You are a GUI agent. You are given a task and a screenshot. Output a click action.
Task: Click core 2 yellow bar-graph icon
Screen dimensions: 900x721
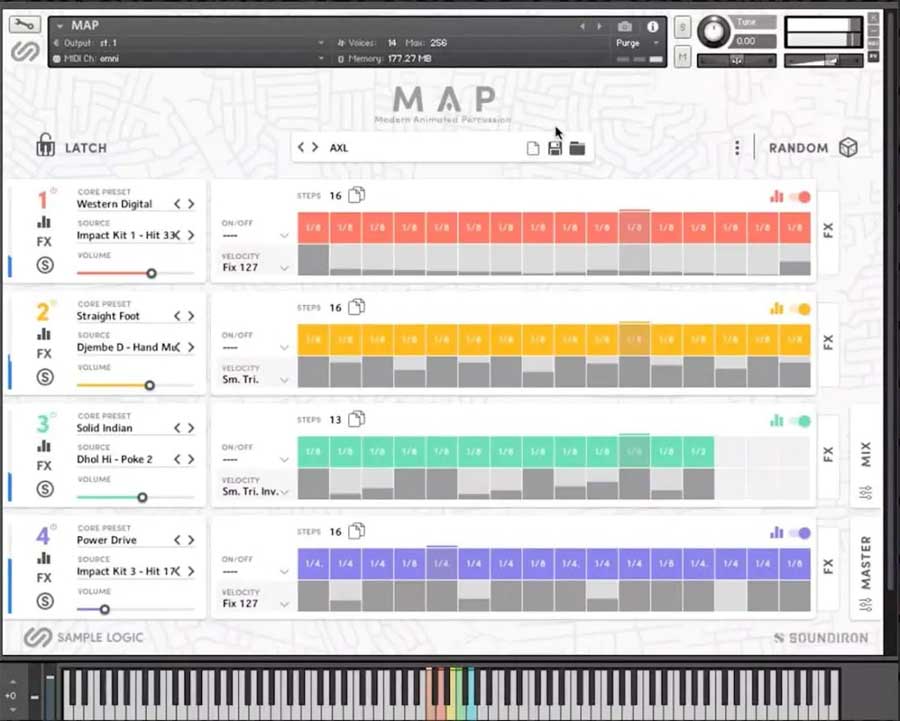(x=777, y=308)
